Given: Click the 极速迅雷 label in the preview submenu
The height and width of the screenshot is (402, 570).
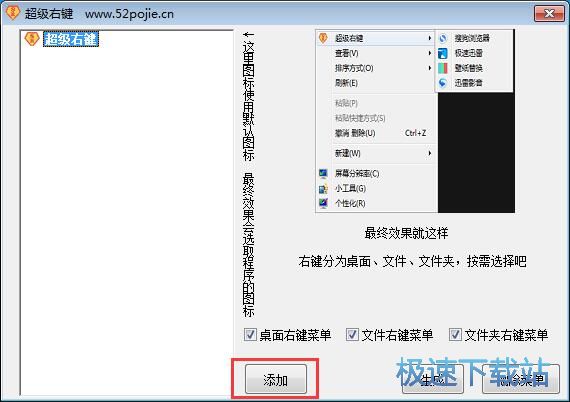Looking at the screenshot, I should click(x=469, y=53).
